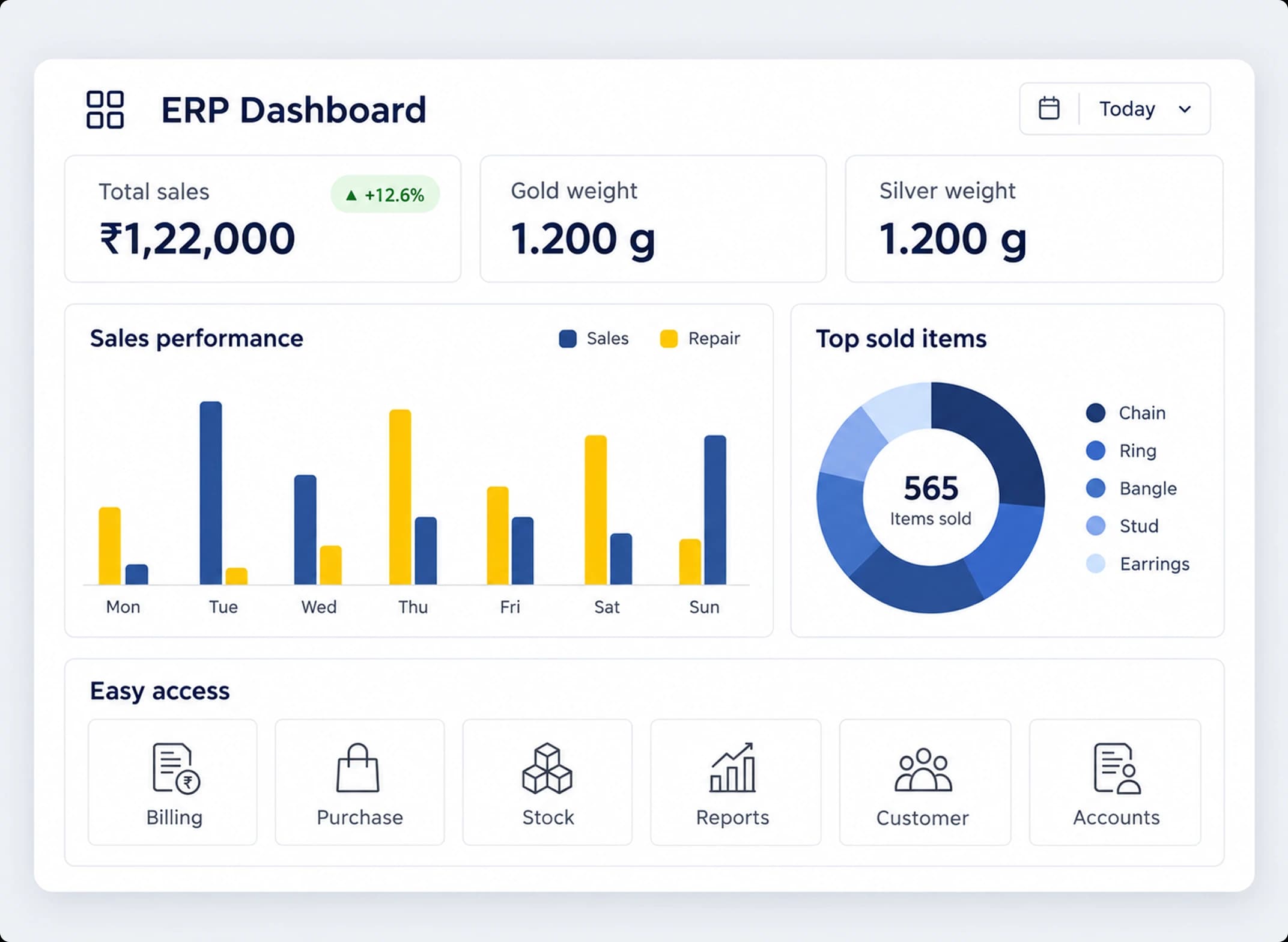Click the Sun axis label
Screen dimensions: 1288x942
(x=704, y=607)
